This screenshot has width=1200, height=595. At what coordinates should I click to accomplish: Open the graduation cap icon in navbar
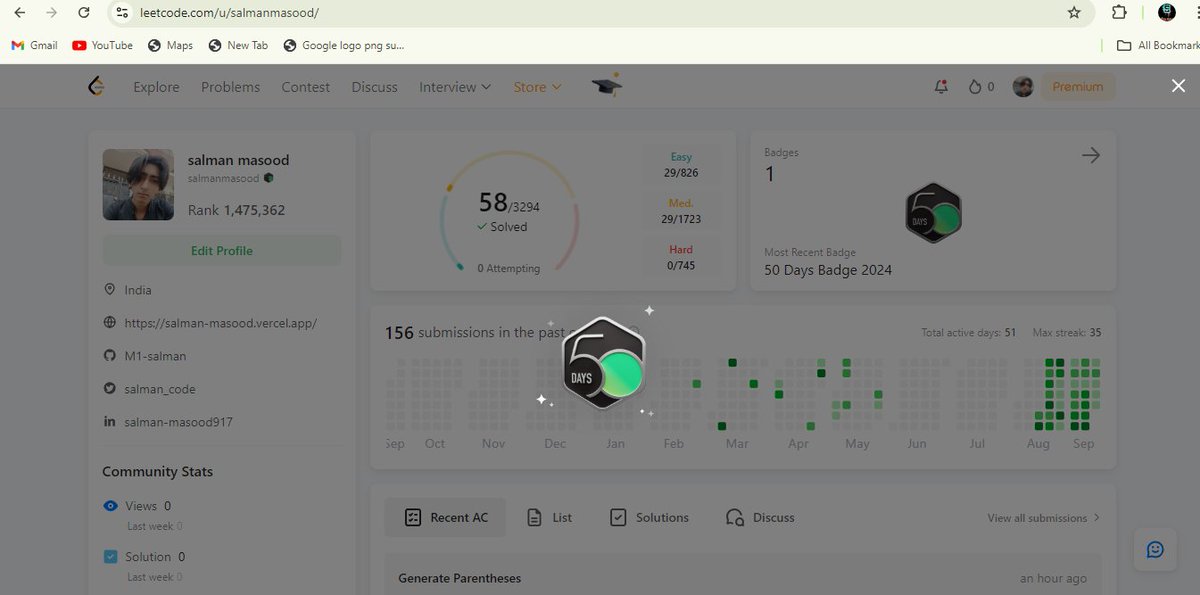606,86
